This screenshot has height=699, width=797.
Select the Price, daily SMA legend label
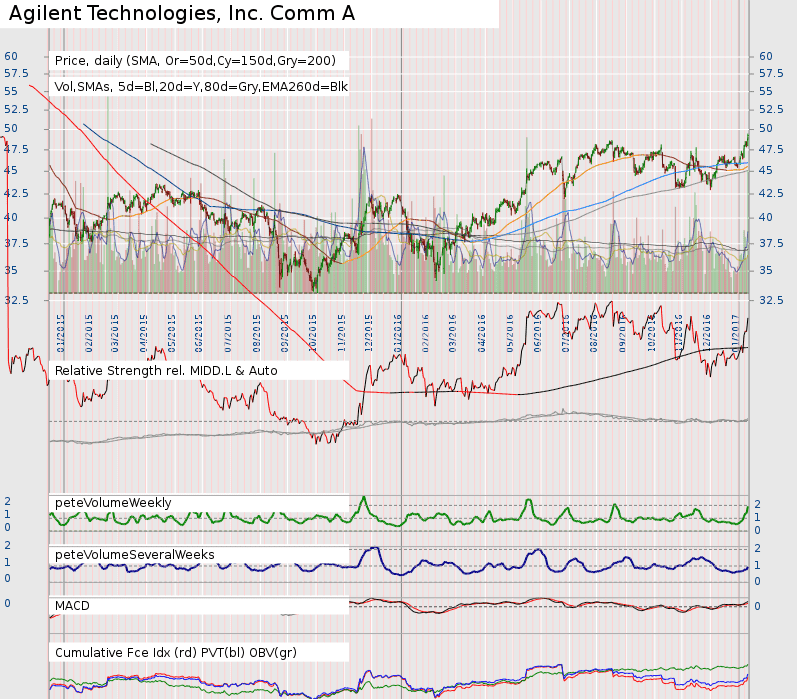point(195,60)
